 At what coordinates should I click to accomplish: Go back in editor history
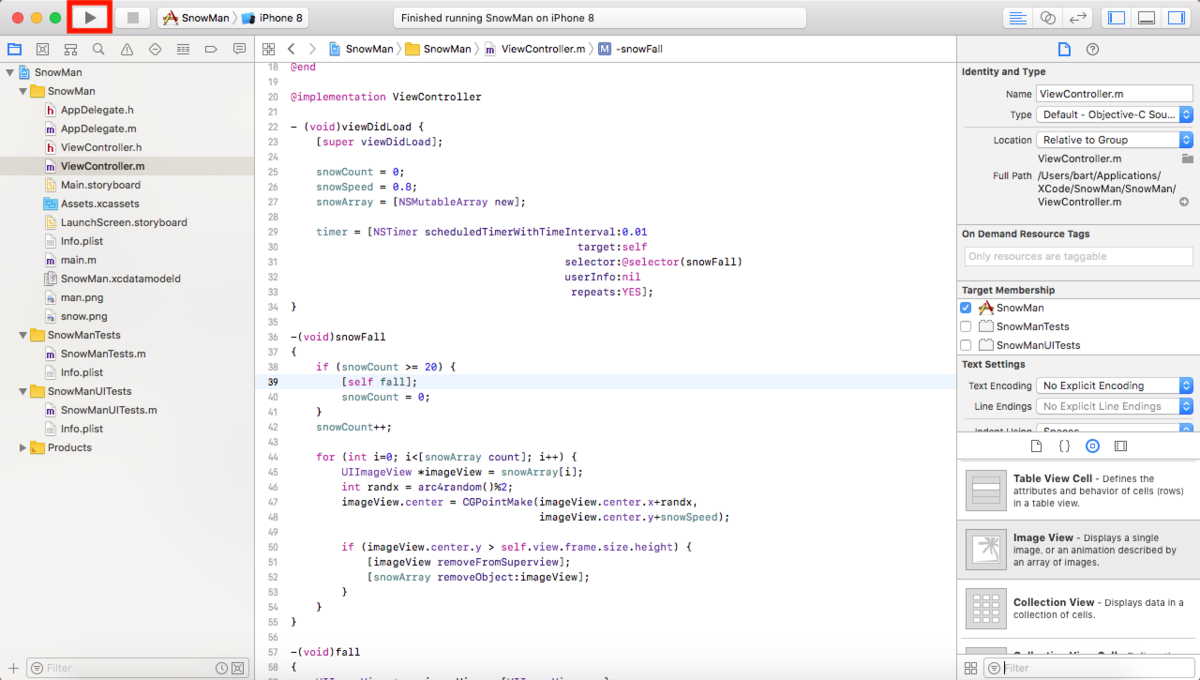pyautogui.click(x=291, y=48)
